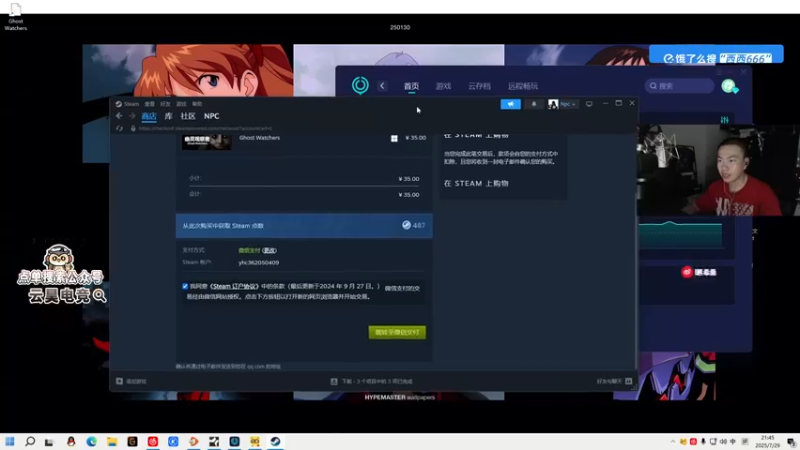
Task: Open the Steam menu in the title bar
Action: click(x=131, y=104)
